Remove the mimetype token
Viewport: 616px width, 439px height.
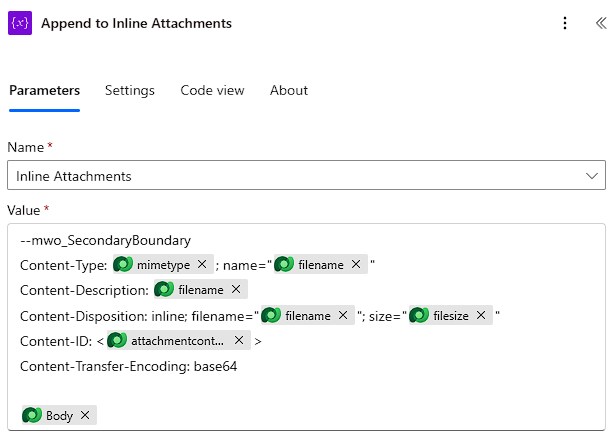tap(202, 264)
